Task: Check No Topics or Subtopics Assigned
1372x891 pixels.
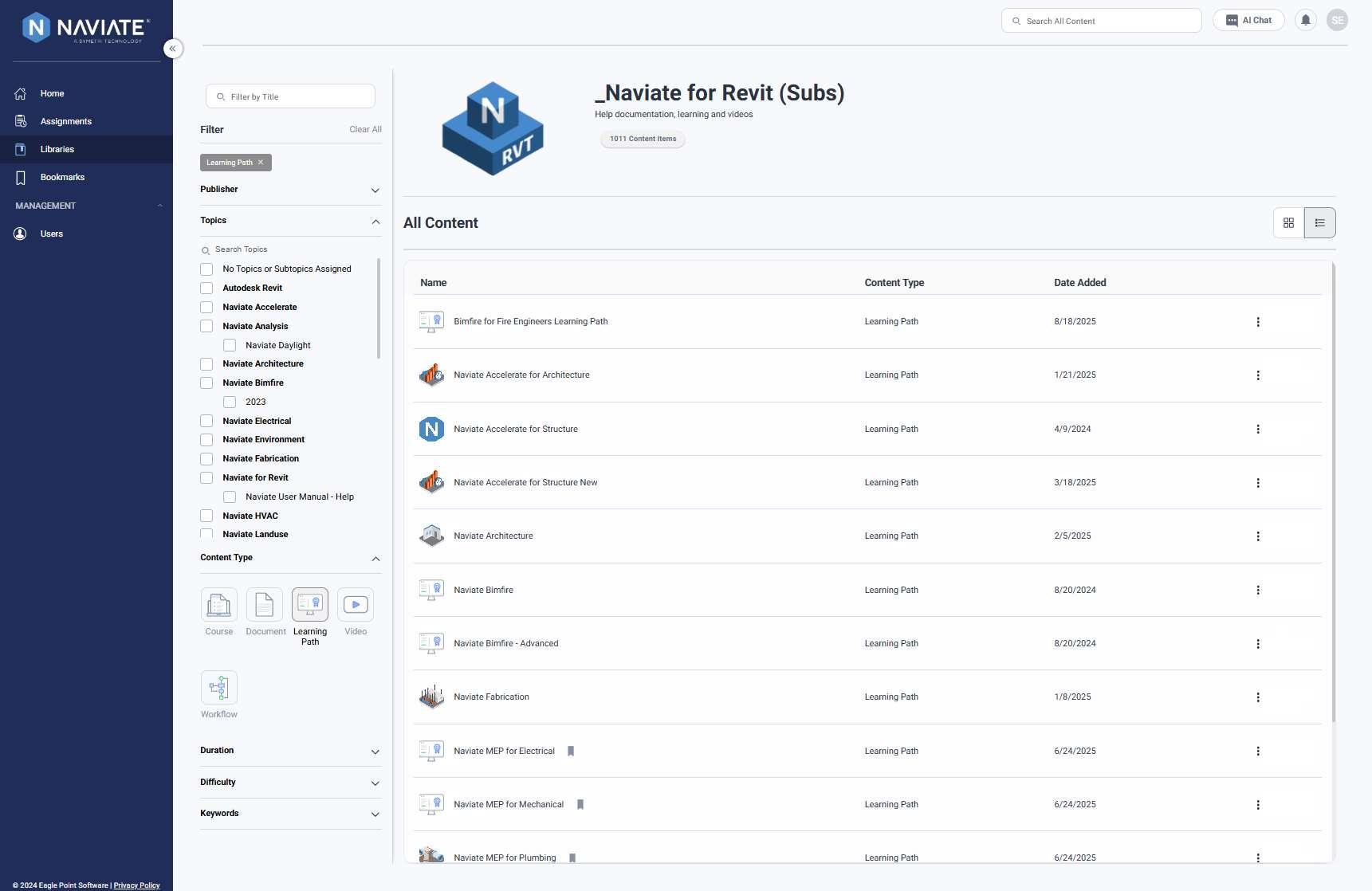Action: tap(206, 269)
